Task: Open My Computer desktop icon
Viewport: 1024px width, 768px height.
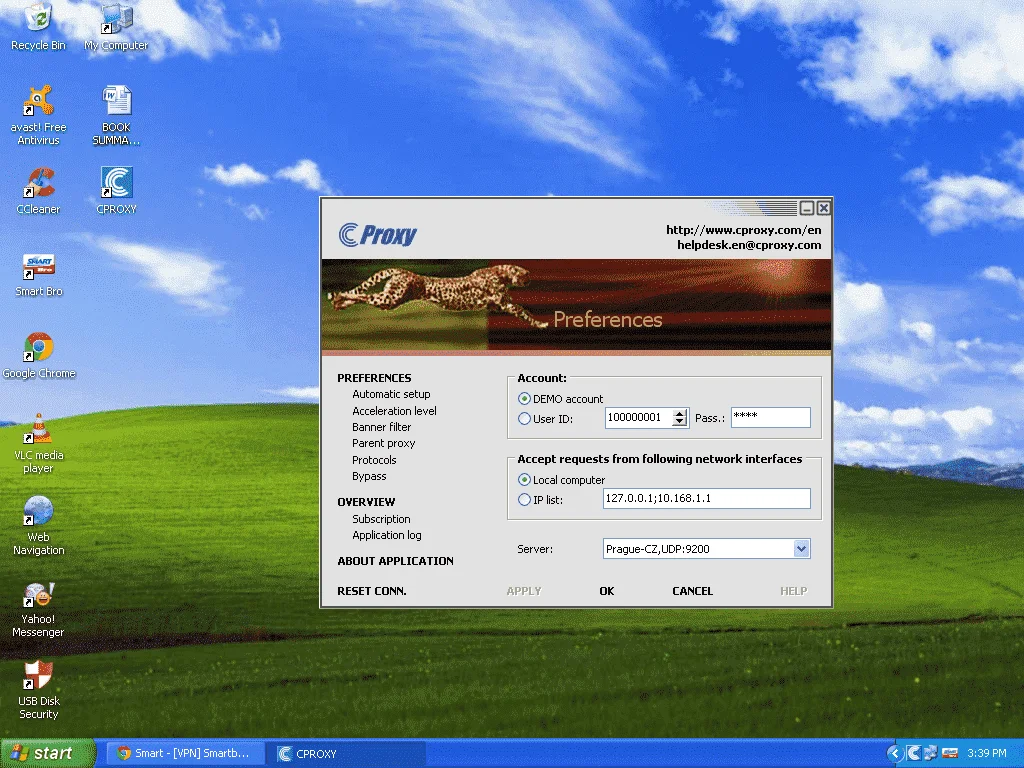Action: [116, 26]
